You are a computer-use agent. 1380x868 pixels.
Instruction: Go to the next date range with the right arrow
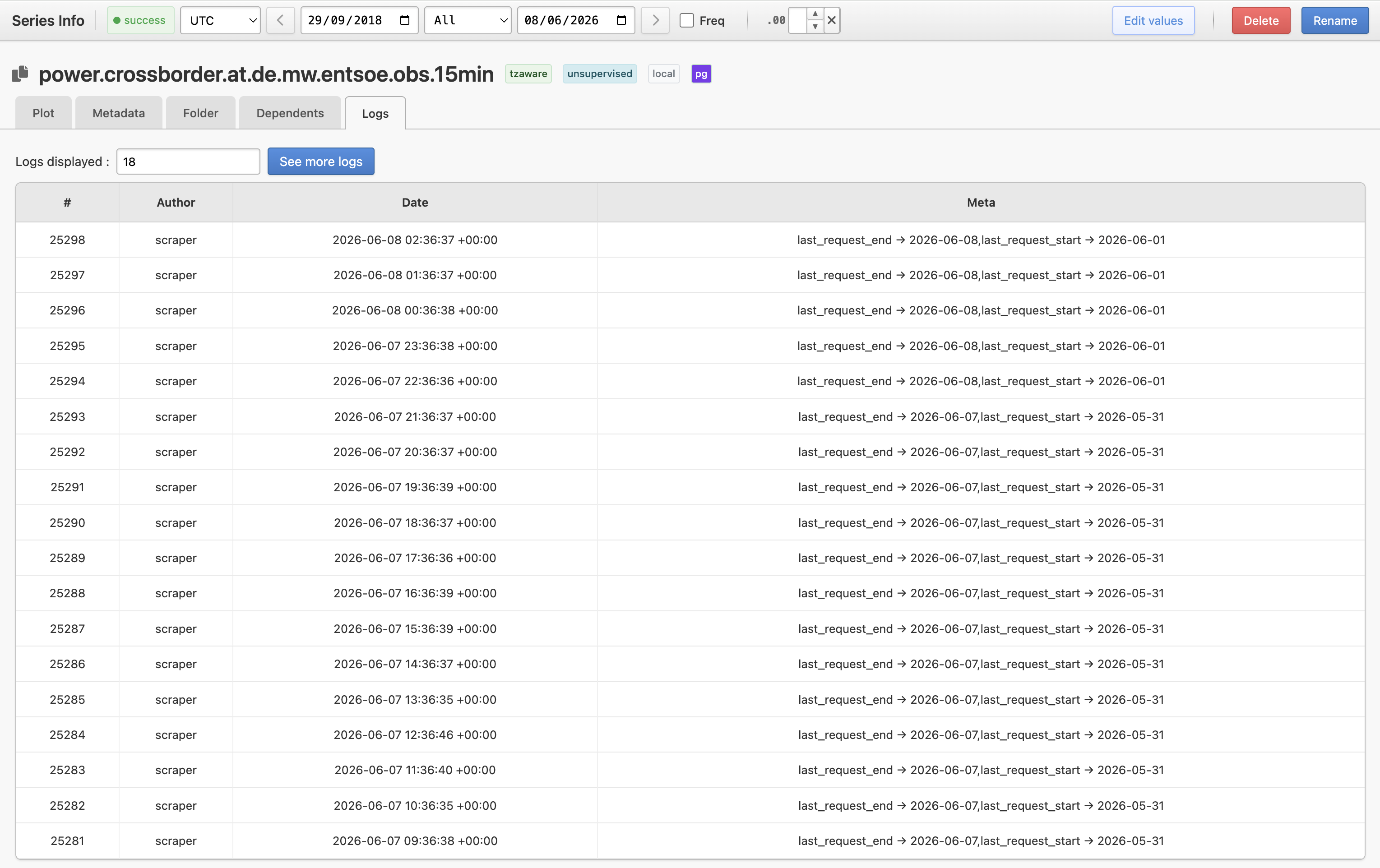[x=655, y=21]
